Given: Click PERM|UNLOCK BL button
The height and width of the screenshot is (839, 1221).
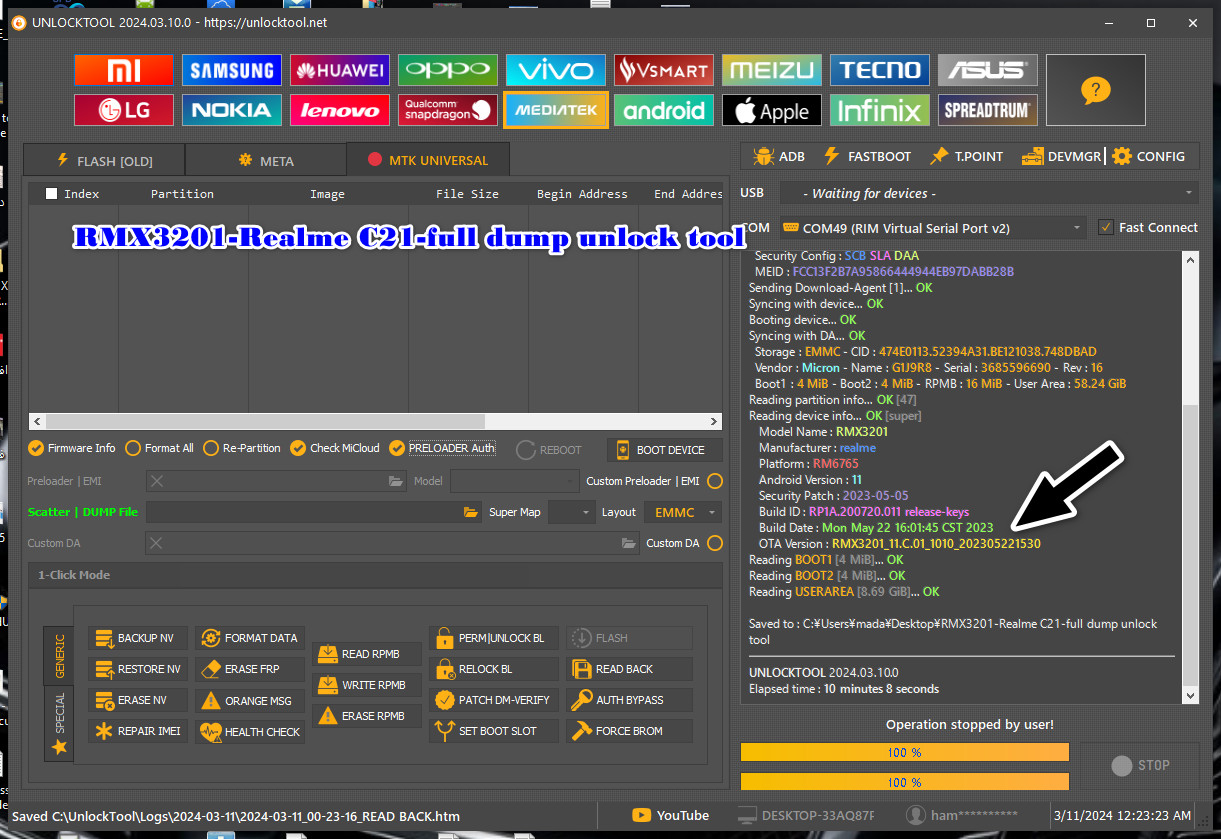Looking at the screenshot, I should tap(494, 638).
